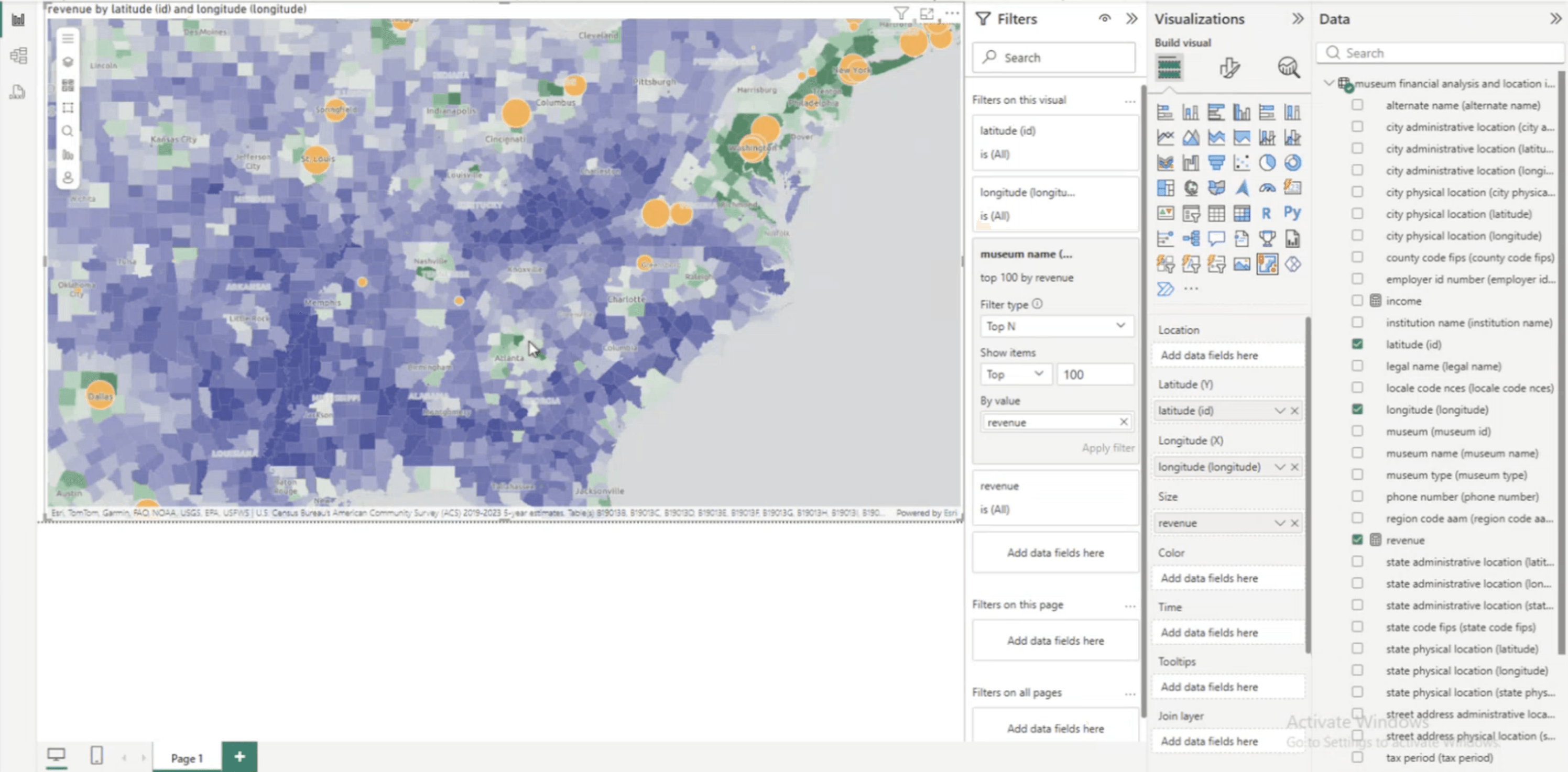Screen dimensions: 1568x772
Task: Select the funnel chart visual
Action: tap(1217, 163)
